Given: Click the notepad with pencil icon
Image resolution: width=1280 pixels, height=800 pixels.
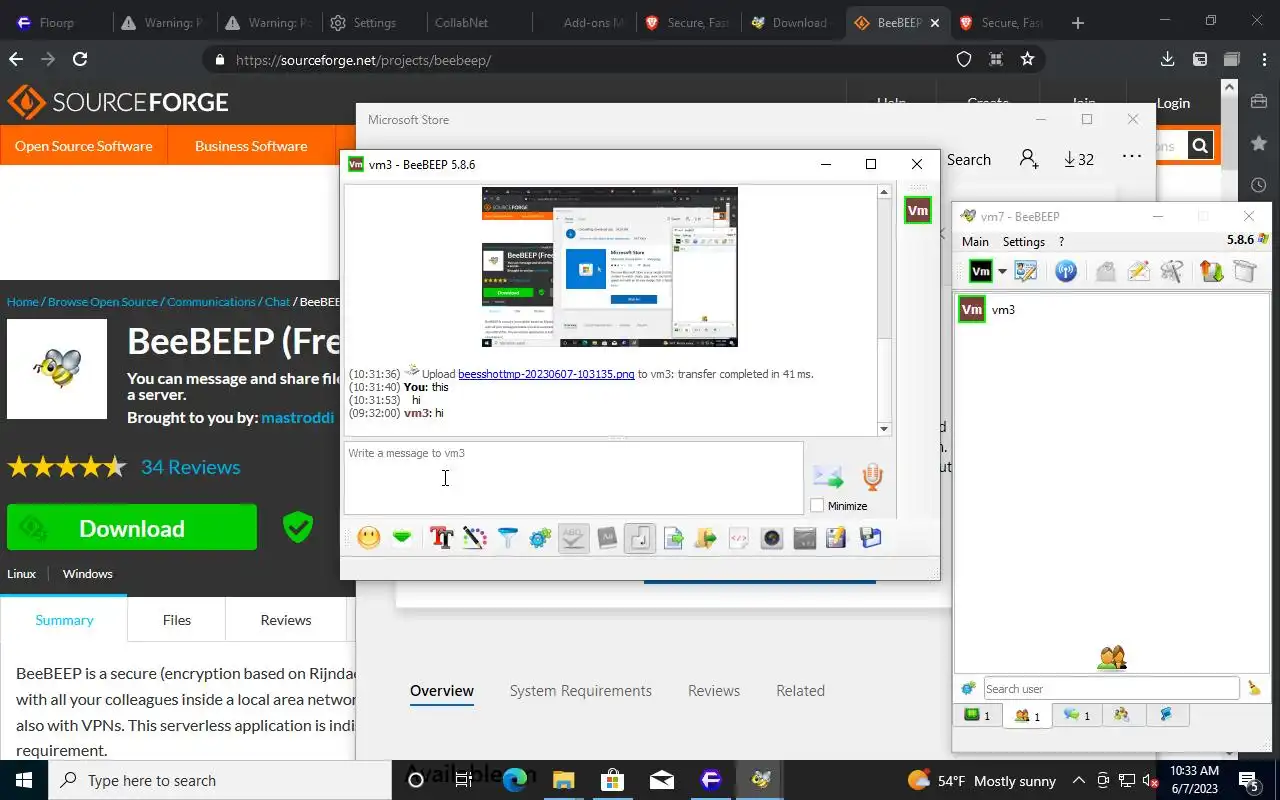Looking at the screenshot, I should tap(837, 538).
